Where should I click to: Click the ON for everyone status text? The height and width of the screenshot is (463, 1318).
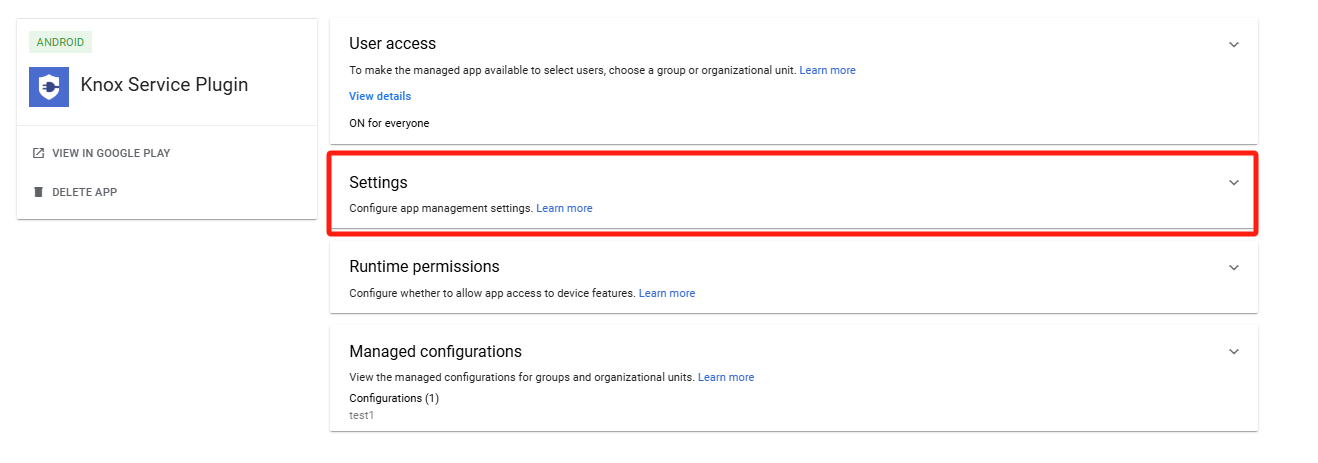click(x=389, y=123)
